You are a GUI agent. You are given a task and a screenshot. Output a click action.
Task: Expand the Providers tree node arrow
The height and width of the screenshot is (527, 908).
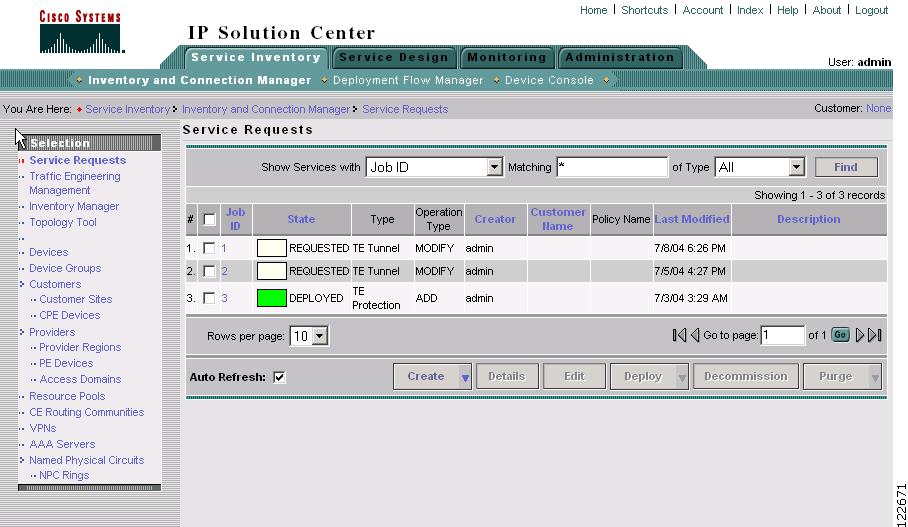pos(22,332)
